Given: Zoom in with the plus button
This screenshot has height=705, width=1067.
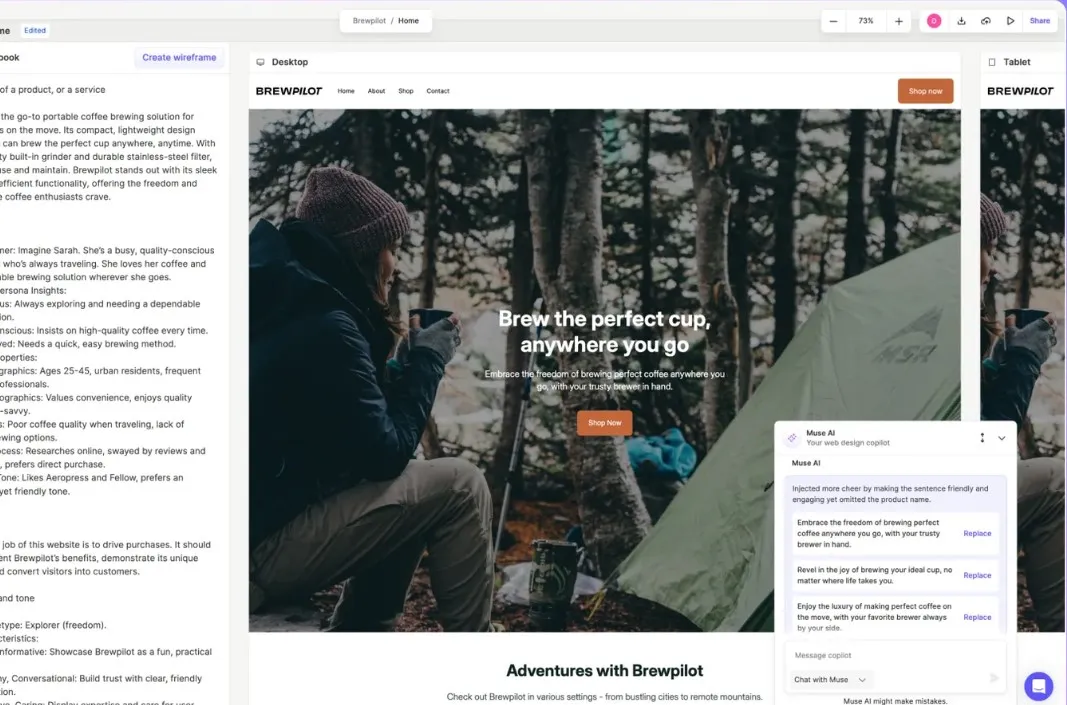Looking at the screenshot, I should tap(898, 21).
